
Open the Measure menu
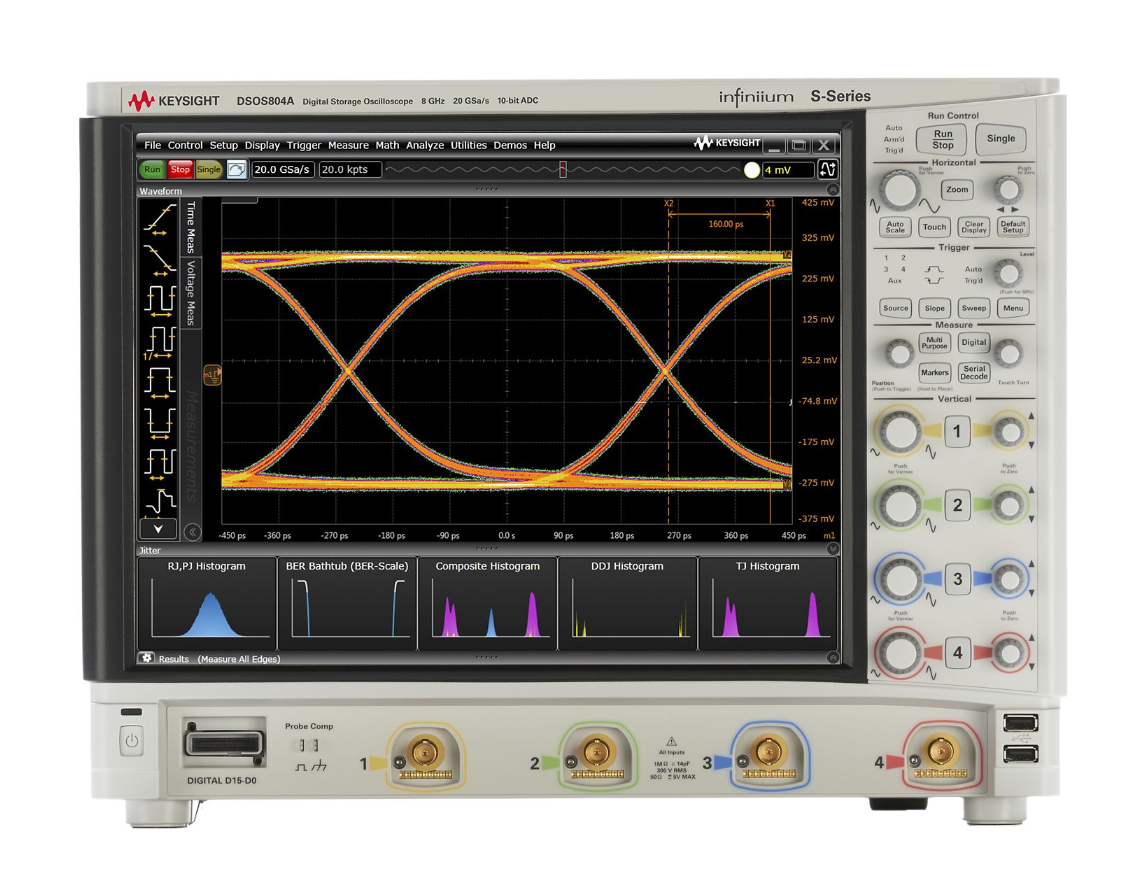point(348,145)
